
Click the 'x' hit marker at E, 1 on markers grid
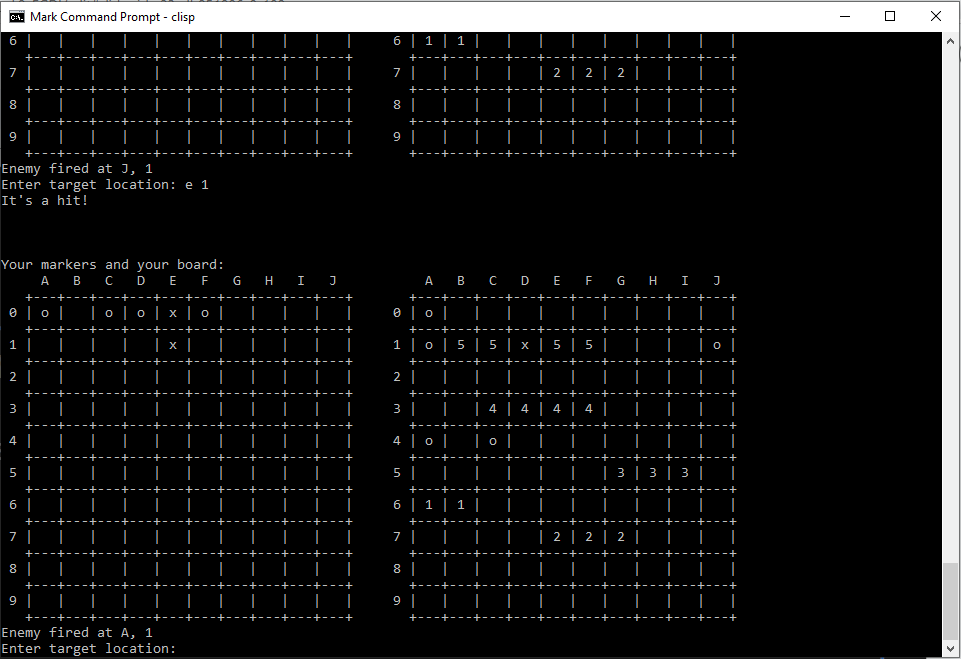coord(173,345)
